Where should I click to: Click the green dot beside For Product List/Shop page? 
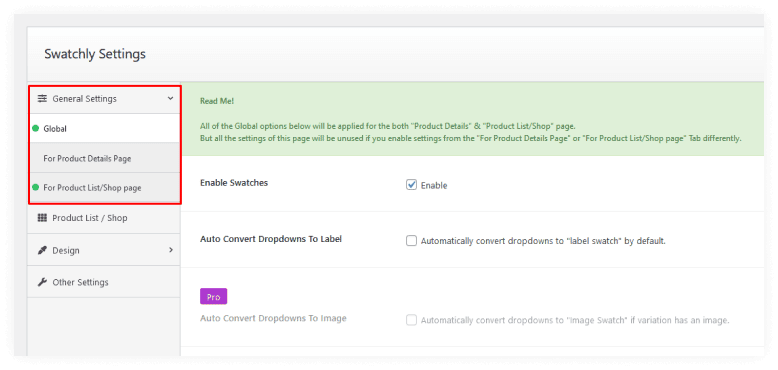pyautogui.click(x=36, y=187)
